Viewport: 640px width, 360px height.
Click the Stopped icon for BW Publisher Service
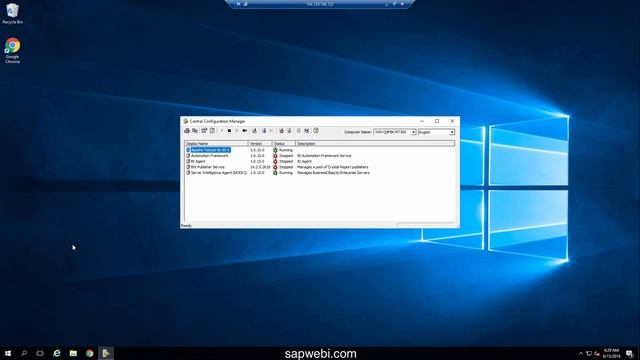click(x=275, y=167)
